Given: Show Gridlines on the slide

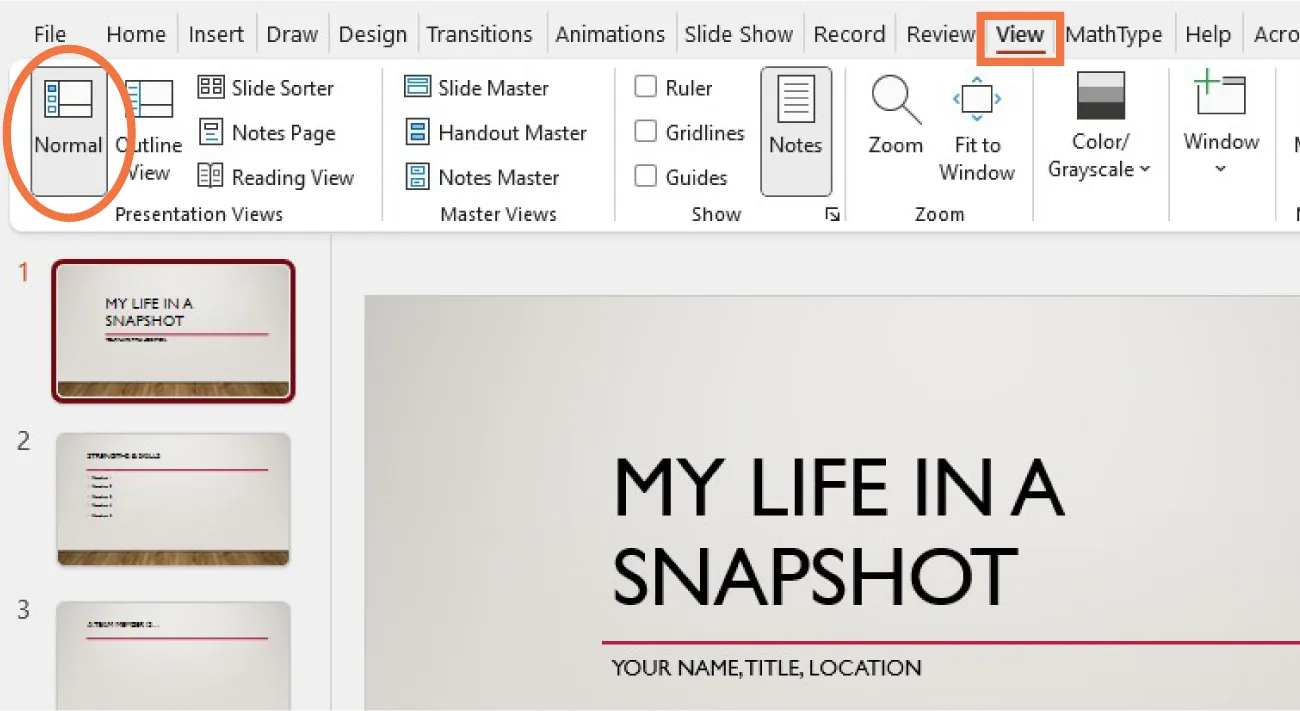Looking at the screenshot, I should click(645, 133).
